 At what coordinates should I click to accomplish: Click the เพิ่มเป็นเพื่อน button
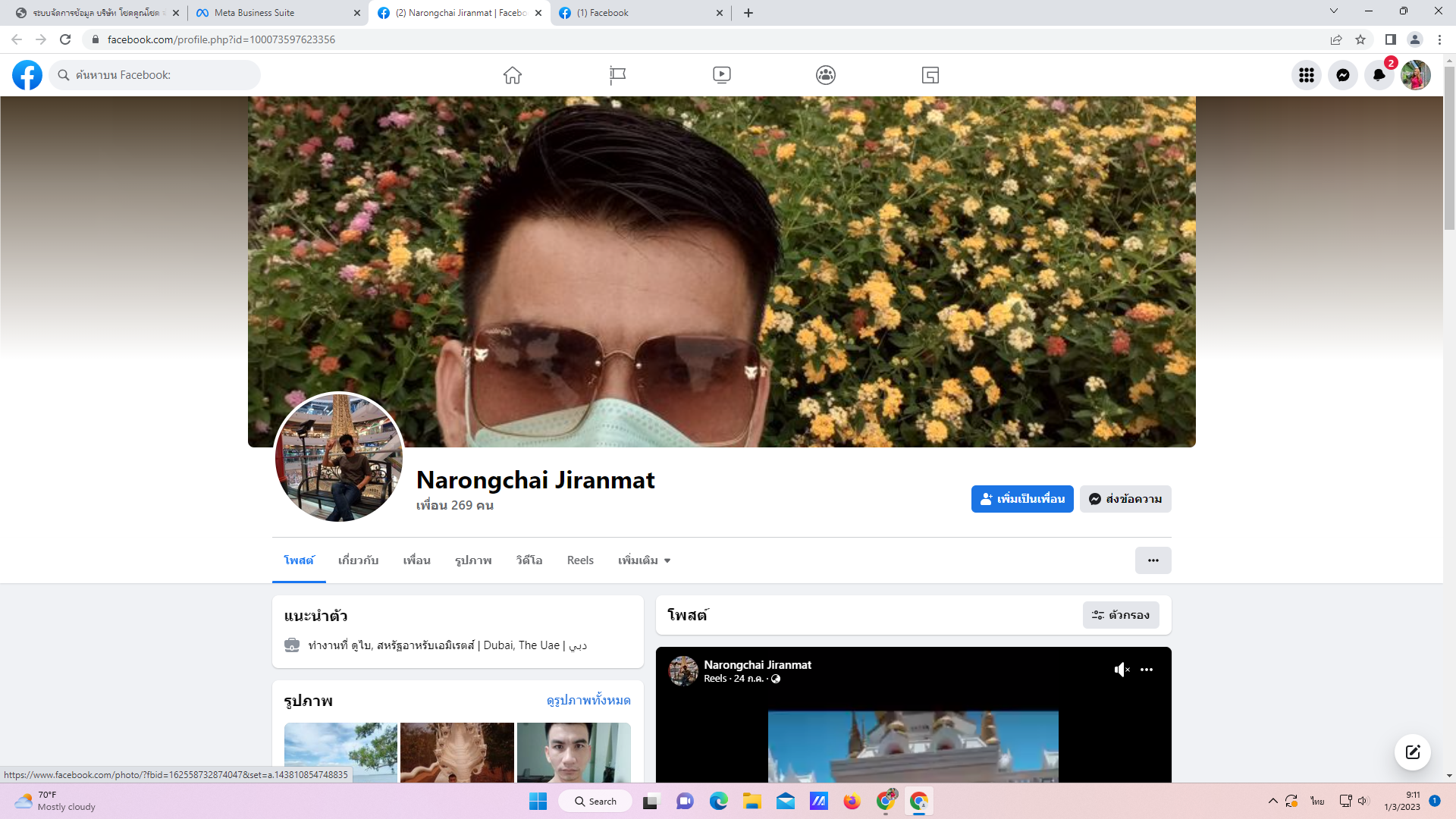(1021, 499)
